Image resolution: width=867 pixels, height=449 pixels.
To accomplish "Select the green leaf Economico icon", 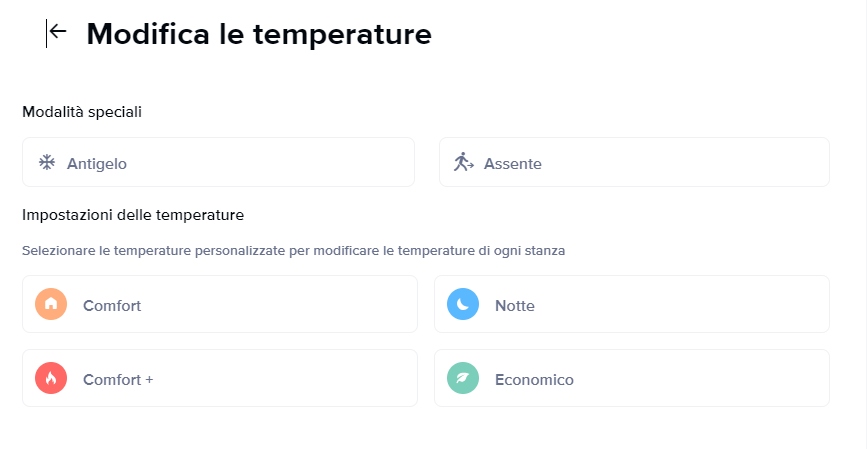I will (x=463, y=378).
